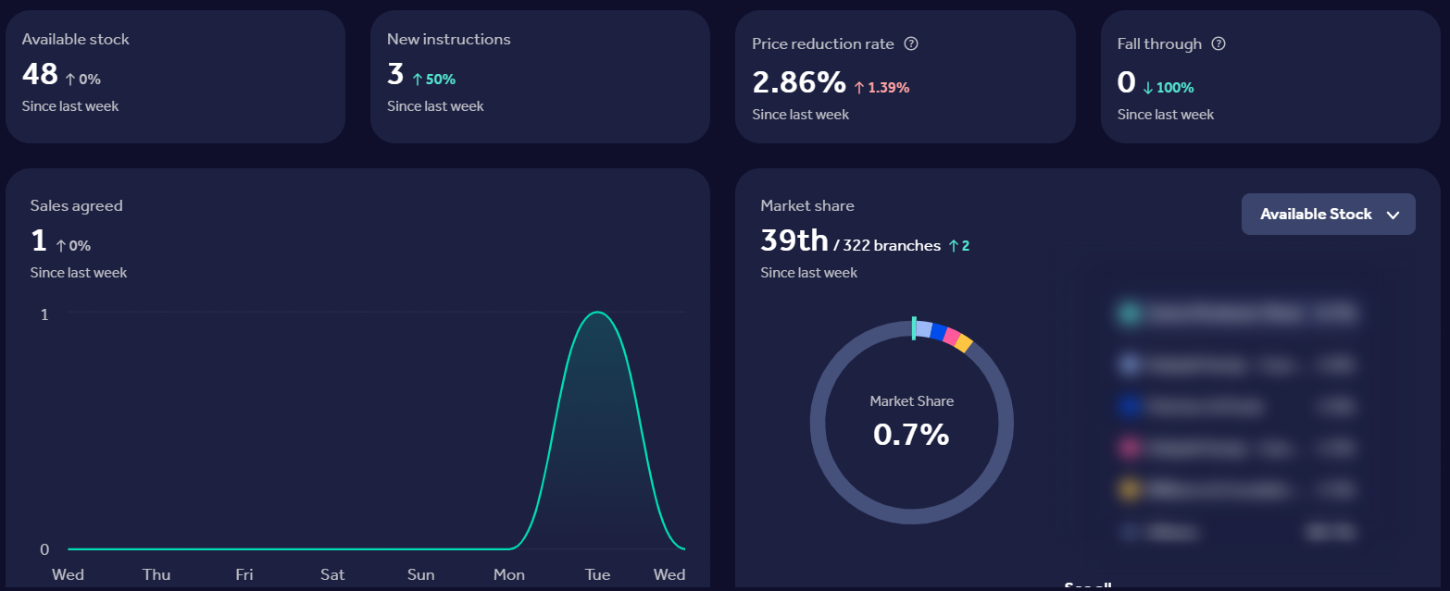Click the 50% increase indicator
The width and height of the screenshot is (1450, 591).
pos(434,79)
